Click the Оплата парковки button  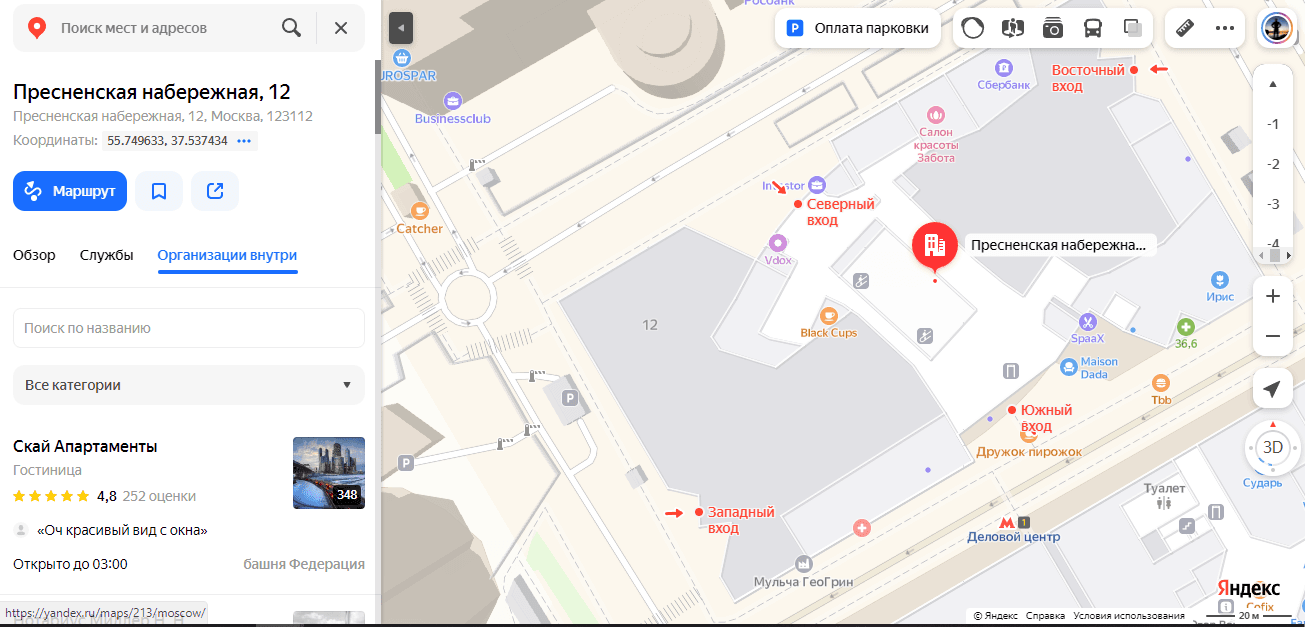858,28
